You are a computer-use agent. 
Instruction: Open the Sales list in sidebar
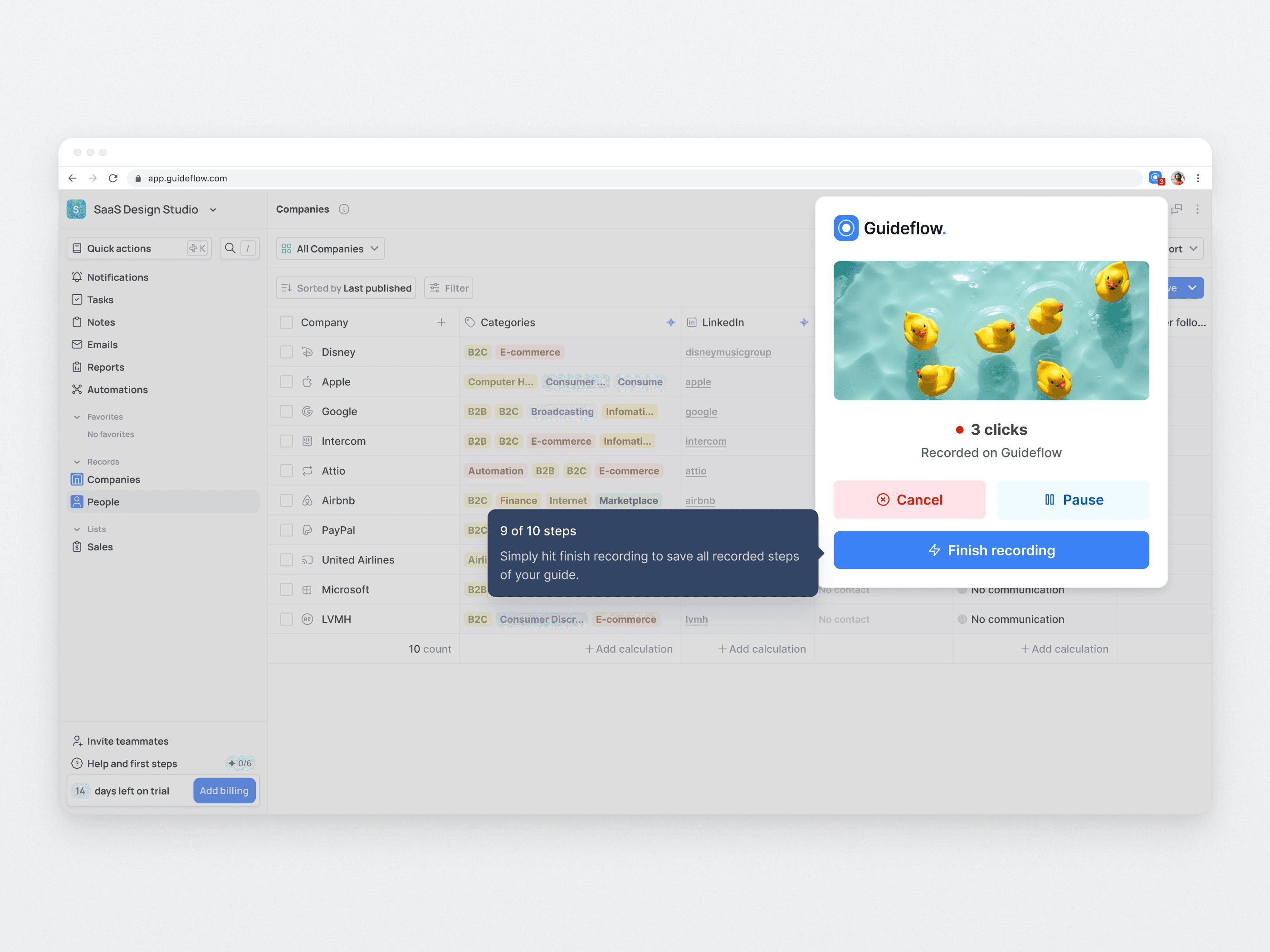[164, 547]
